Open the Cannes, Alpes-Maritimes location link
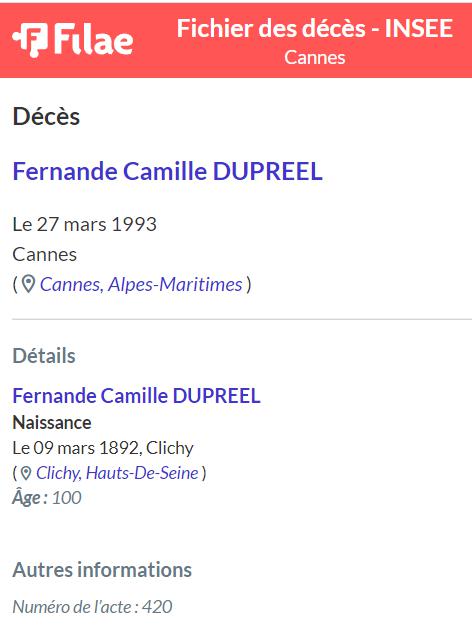 [141, 284]
